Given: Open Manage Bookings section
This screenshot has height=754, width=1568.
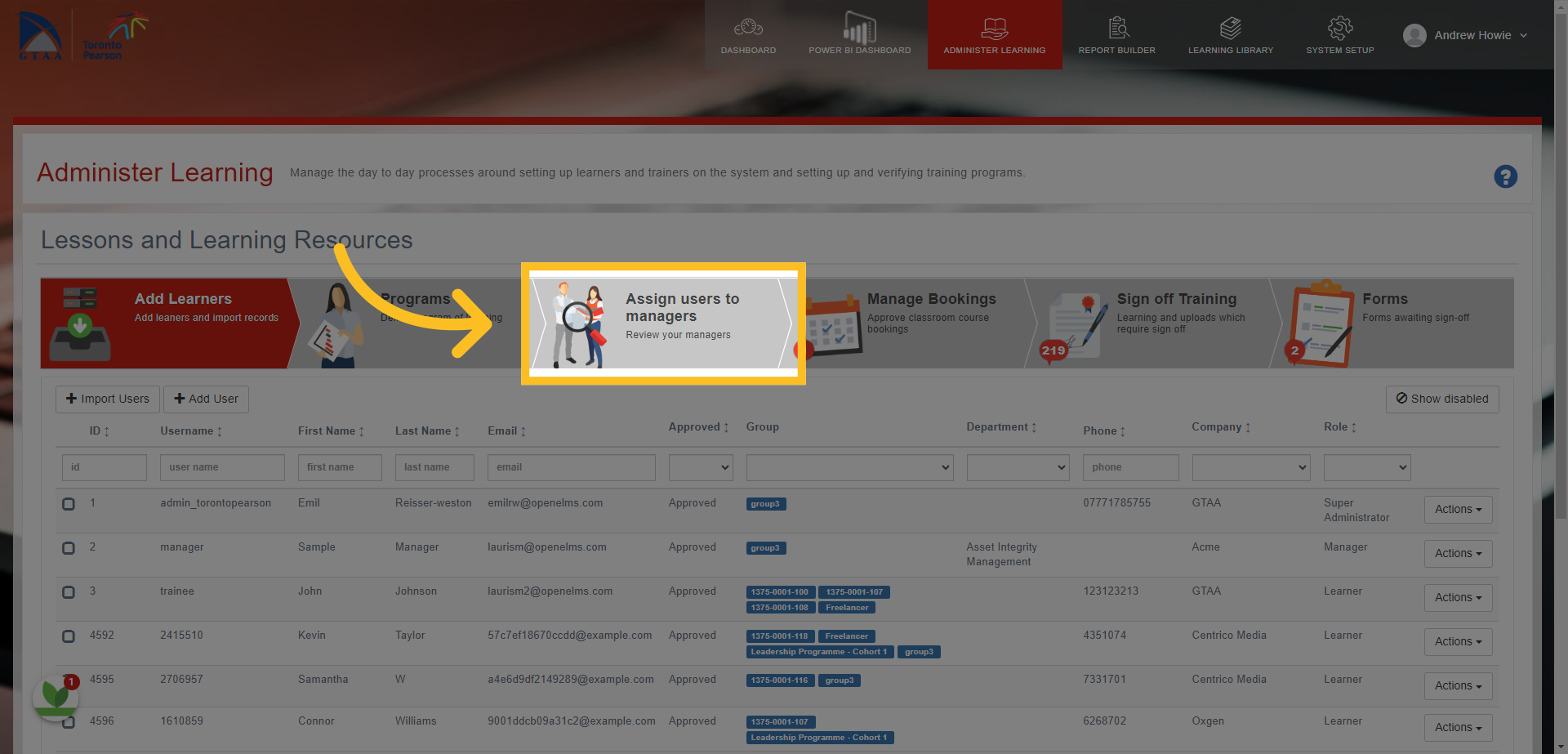Looking at the screenshot, I should [x=915, y=323].
